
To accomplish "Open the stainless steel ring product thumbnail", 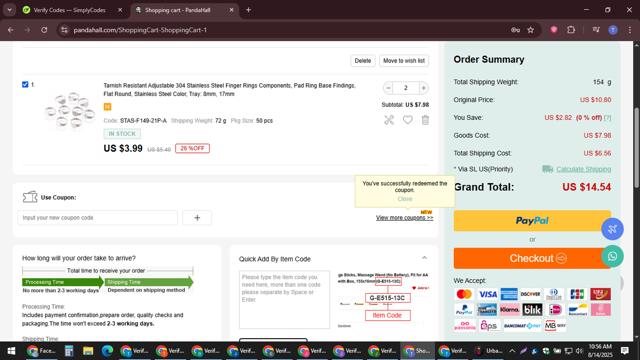I will click(70, 110).
